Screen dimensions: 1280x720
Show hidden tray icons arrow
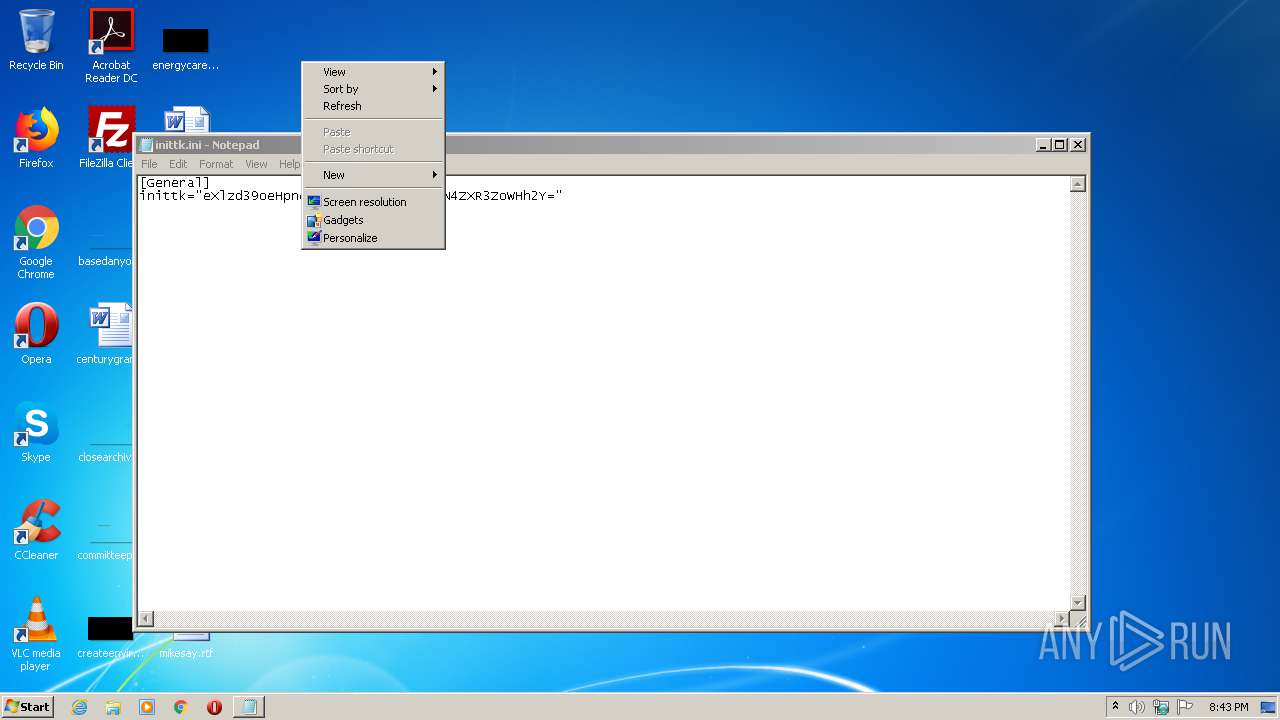click(1115, 707)
